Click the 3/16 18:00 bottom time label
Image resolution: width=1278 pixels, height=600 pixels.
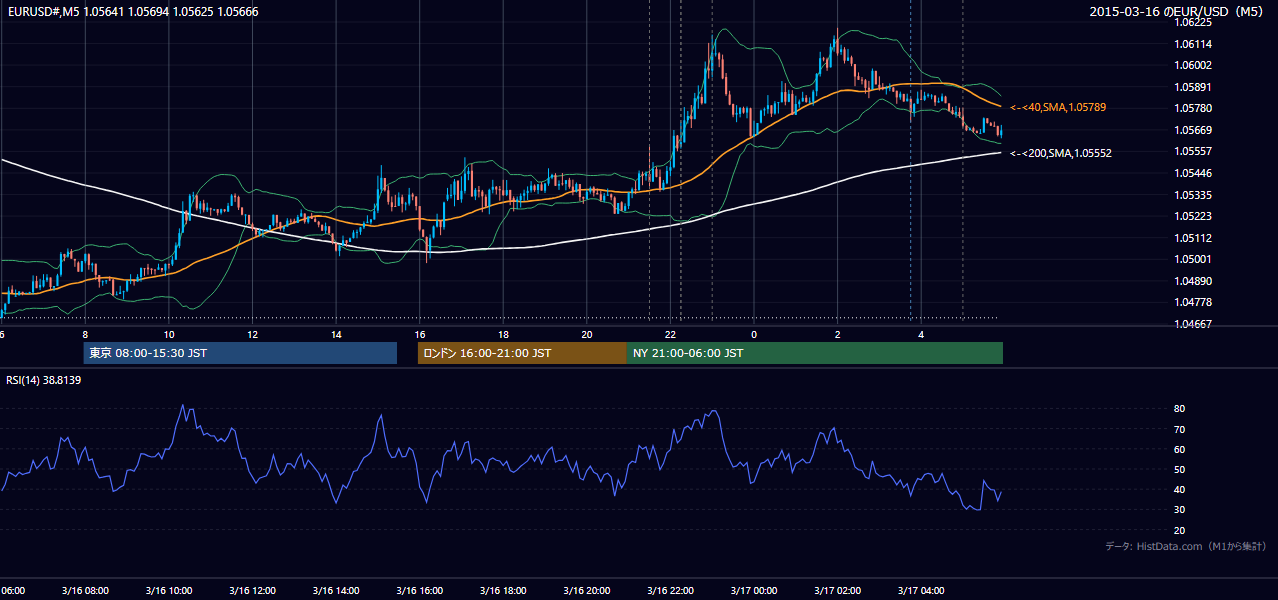coord(503,591)
